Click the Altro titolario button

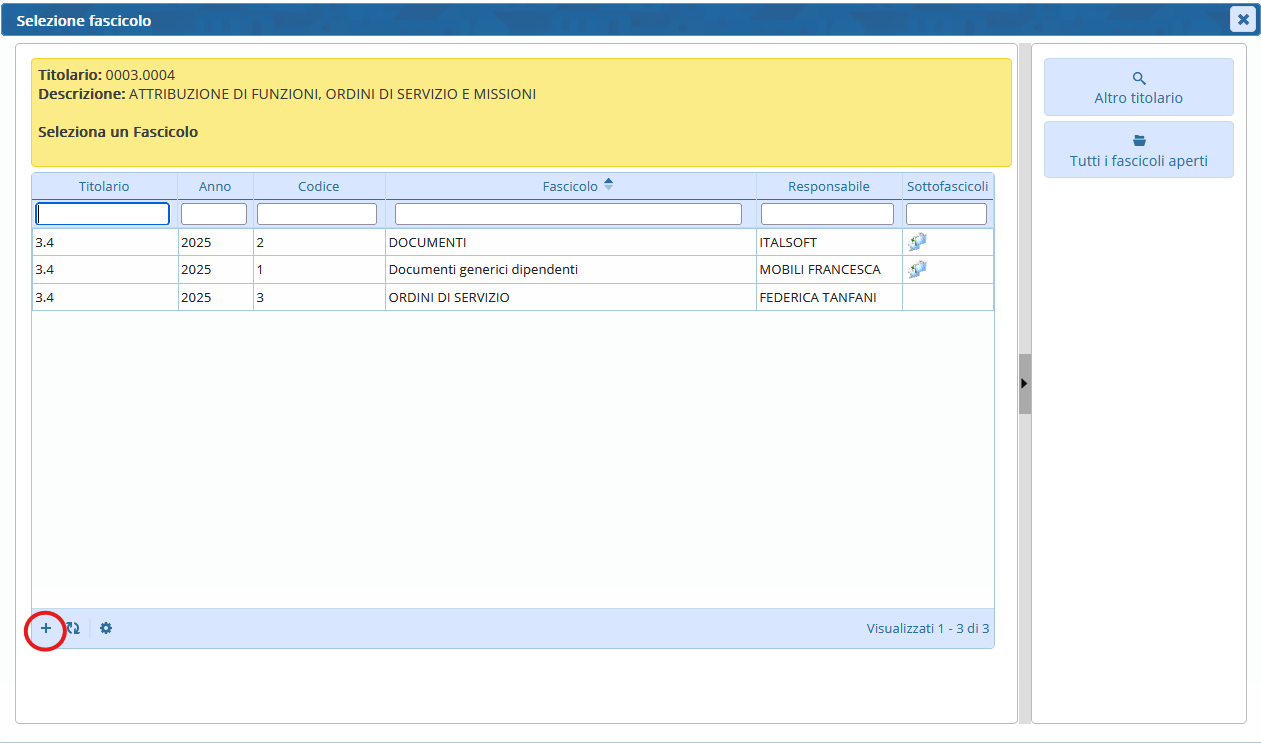tap(1138, 88)
